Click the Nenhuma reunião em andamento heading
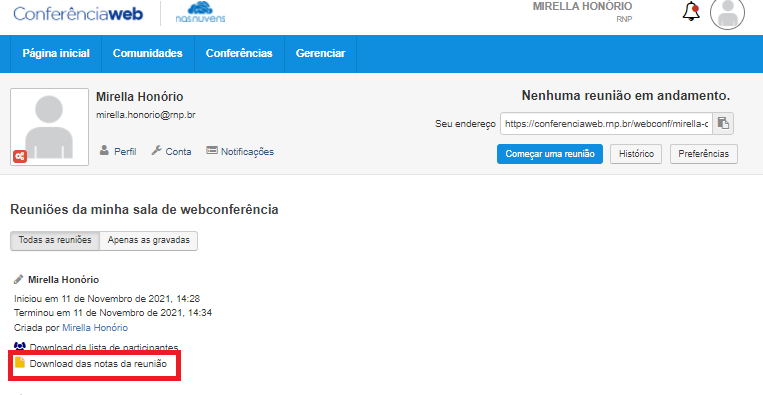The image size is (763, 395). [626, 96]
